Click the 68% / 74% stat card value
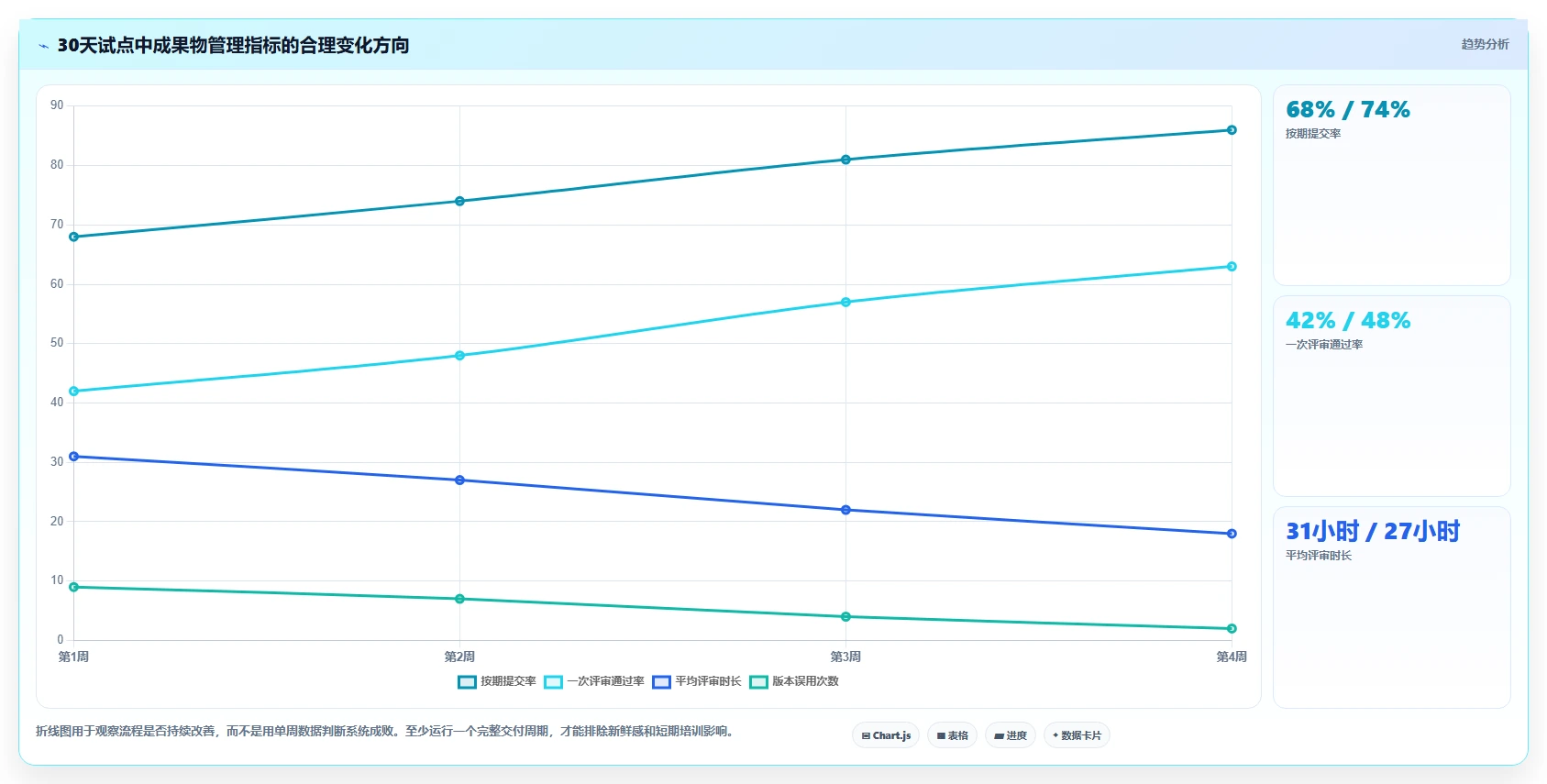This screenshot has height=784, width=1547. 1348,110
